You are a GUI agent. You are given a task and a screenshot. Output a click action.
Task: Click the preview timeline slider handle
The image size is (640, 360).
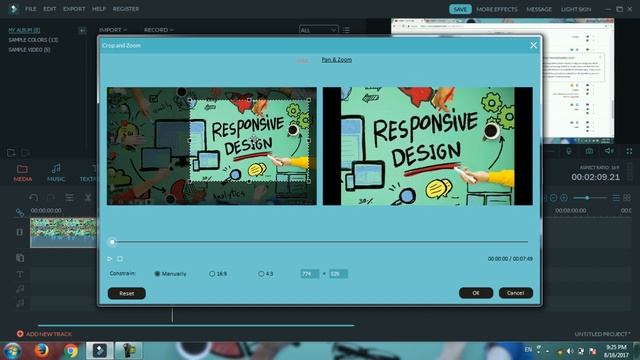112,242
